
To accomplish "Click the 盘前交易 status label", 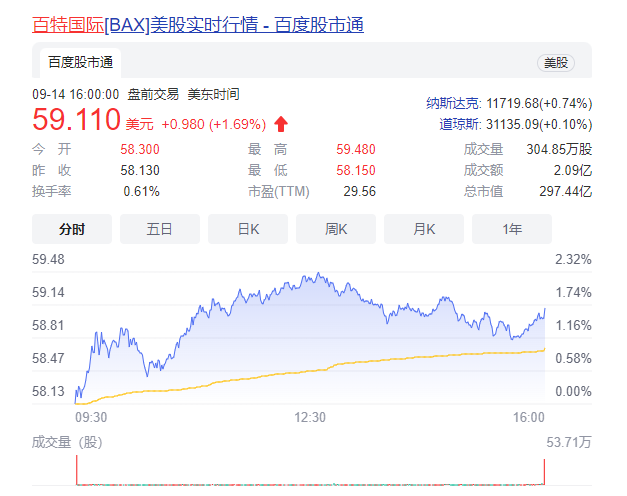I will pos(153,94).
